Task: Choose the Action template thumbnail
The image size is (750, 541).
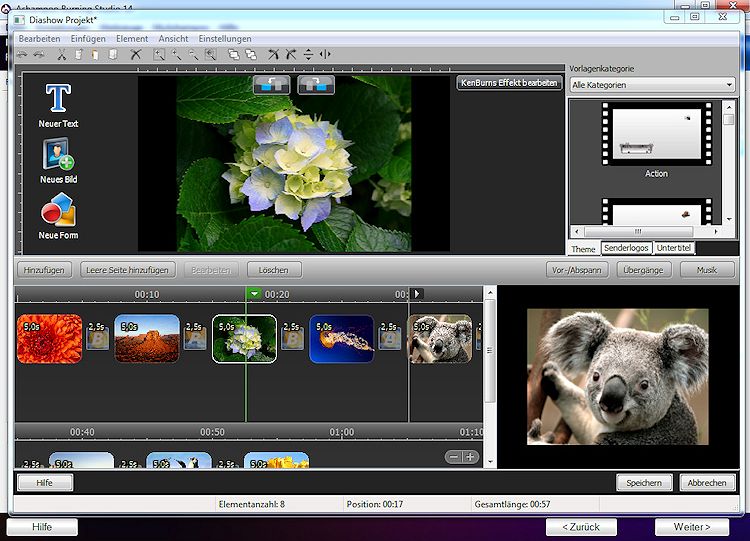Action: tap(656, 135)
